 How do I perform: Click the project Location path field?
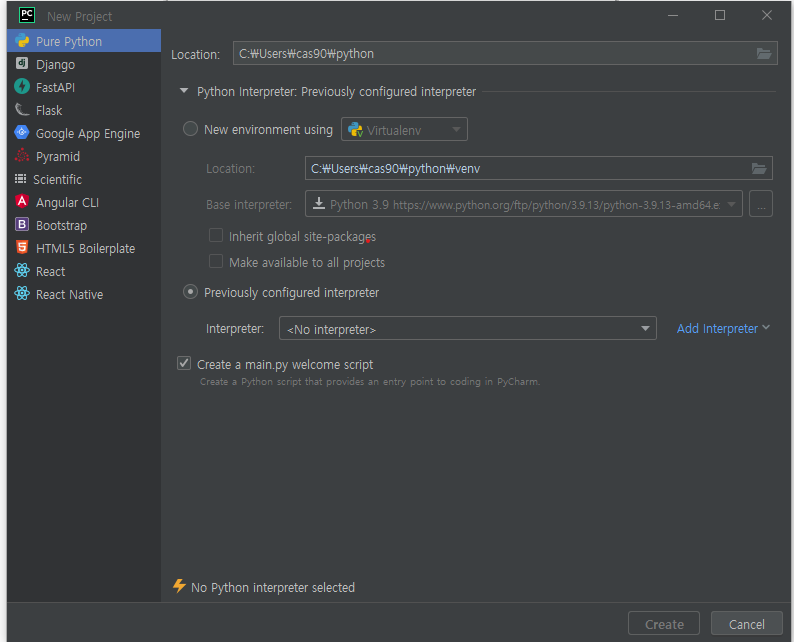click(x=505, y=53)
